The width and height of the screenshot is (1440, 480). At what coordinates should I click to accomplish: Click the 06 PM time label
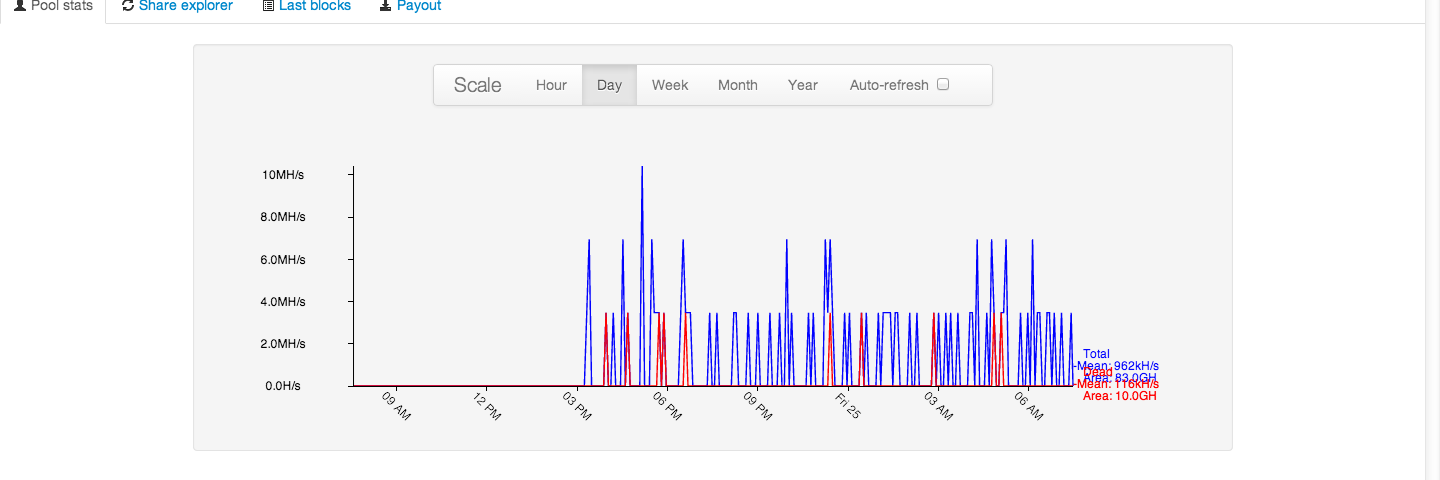668,406
